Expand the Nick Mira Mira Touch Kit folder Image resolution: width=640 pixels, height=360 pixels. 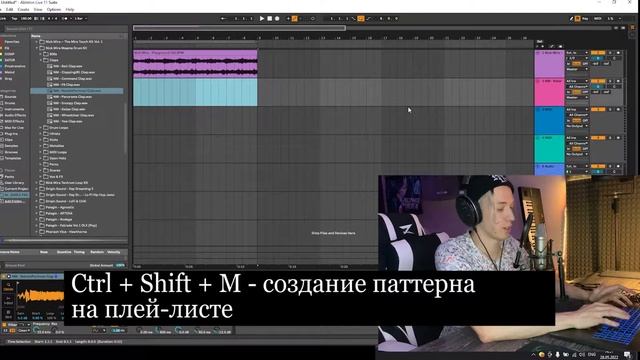[x=37, y=42]
